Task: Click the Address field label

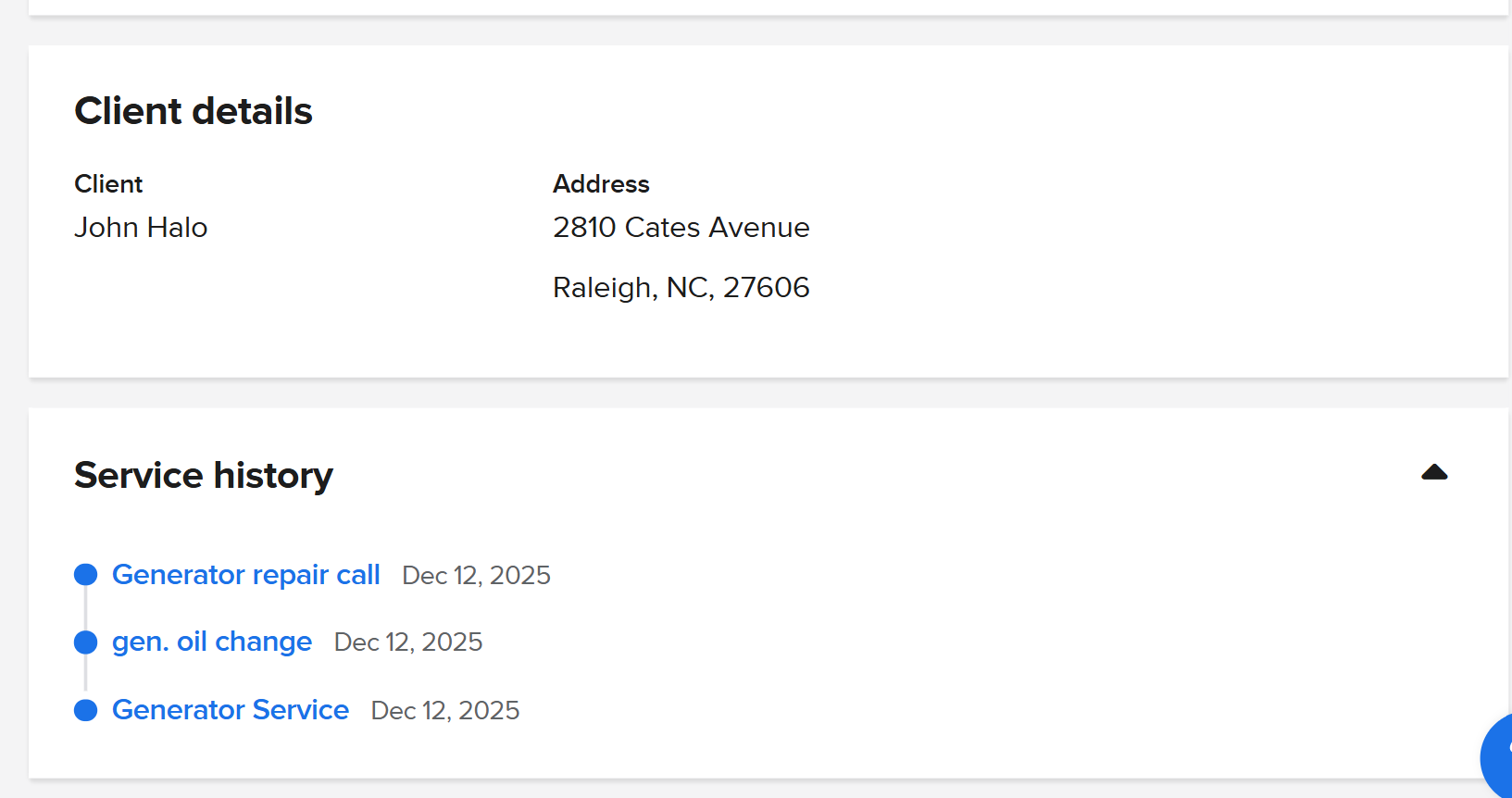Action: (601, 184)
